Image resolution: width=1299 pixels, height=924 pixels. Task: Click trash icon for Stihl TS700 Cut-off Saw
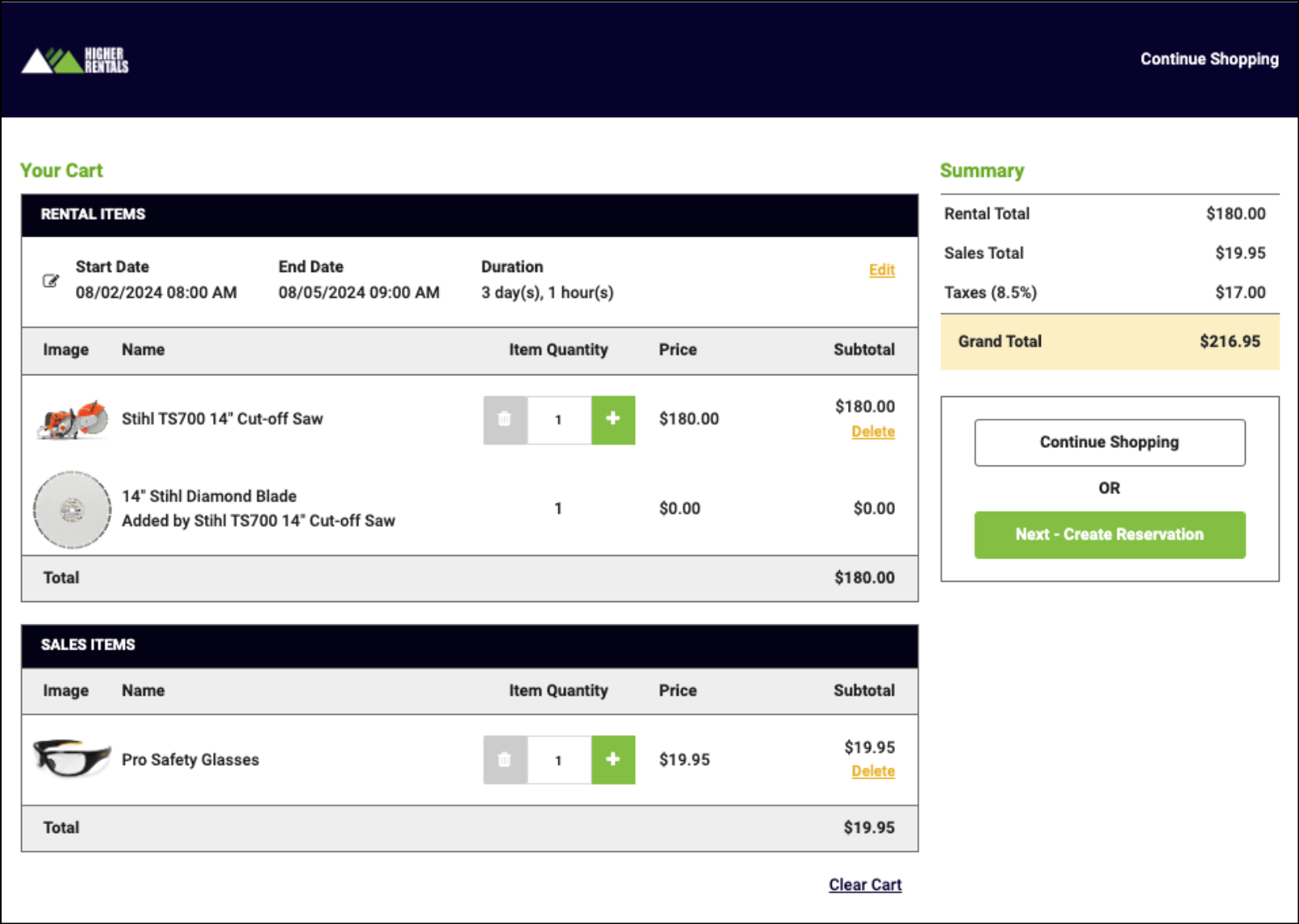click(x=505, y=420)
